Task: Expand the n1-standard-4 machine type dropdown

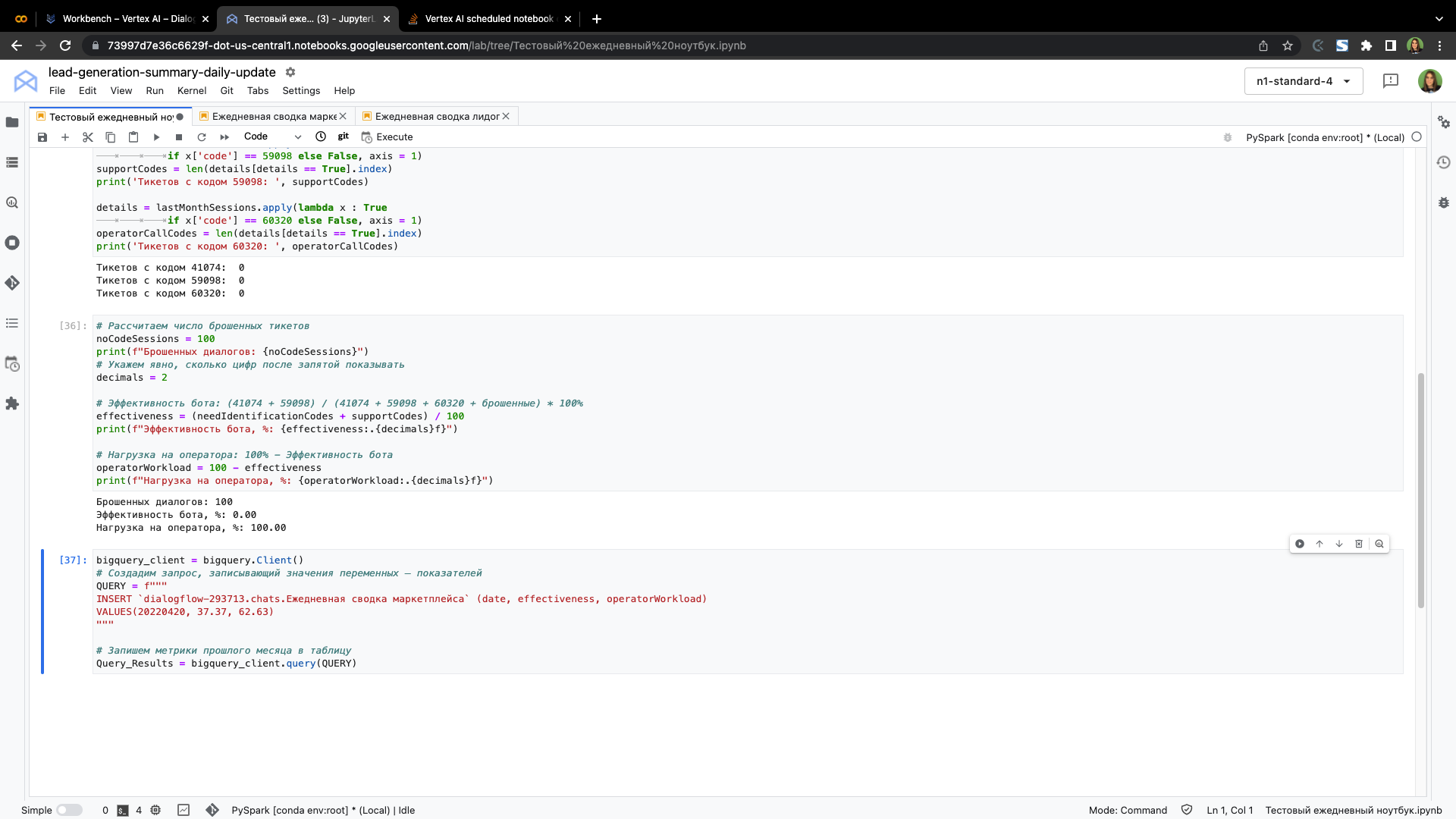Action: coord(1303,81)
